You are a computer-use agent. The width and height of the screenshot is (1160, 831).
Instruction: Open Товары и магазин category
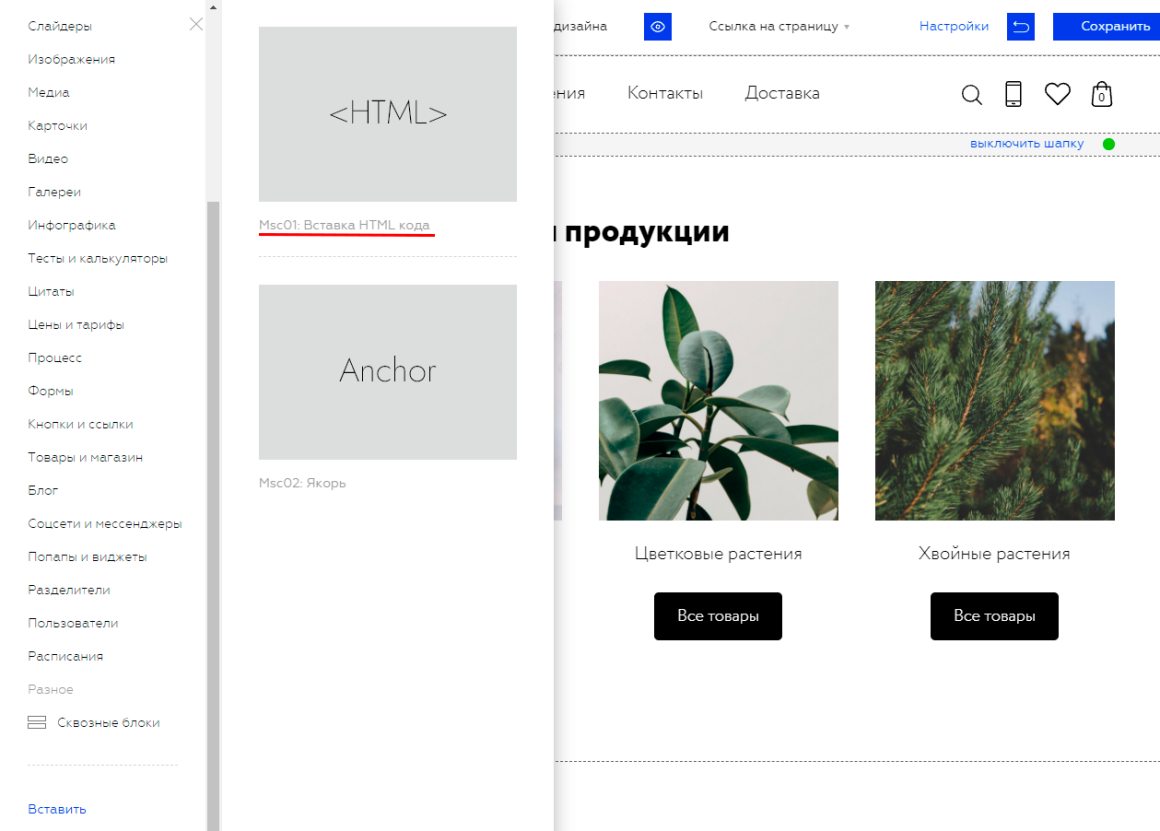click(x=85, y=457)
